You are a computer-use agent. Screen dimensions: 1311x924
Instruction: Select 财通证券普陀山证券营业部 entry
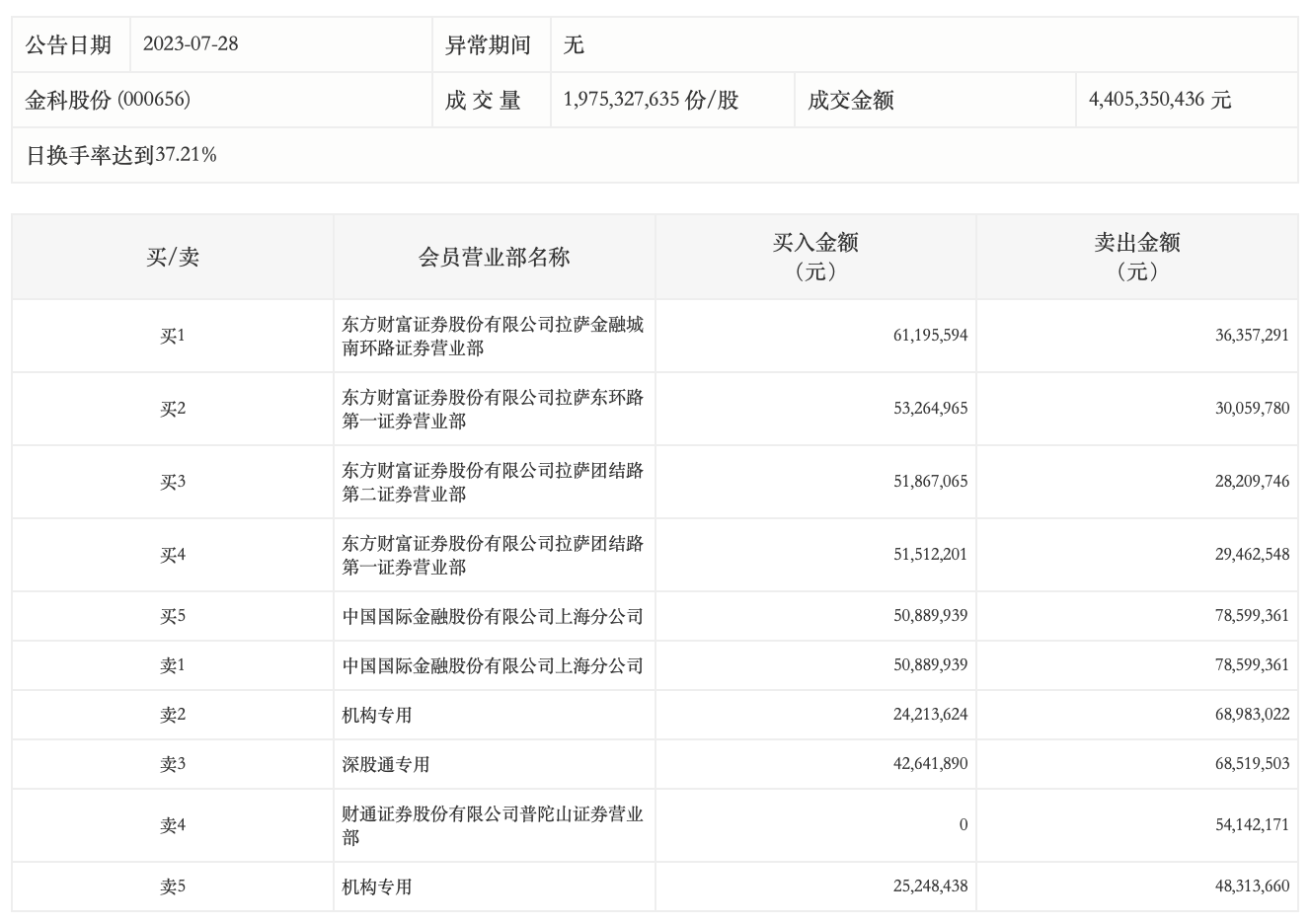pyautogui.click(x=493, y=825)
